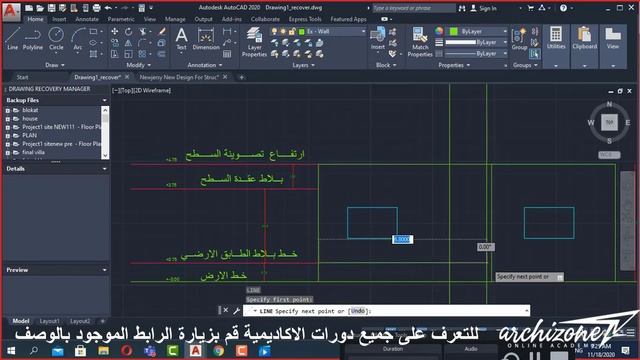This screenshot has width=640, height=360.
Task: Expand the Draw panel dropdown
Action: point(55,65)
